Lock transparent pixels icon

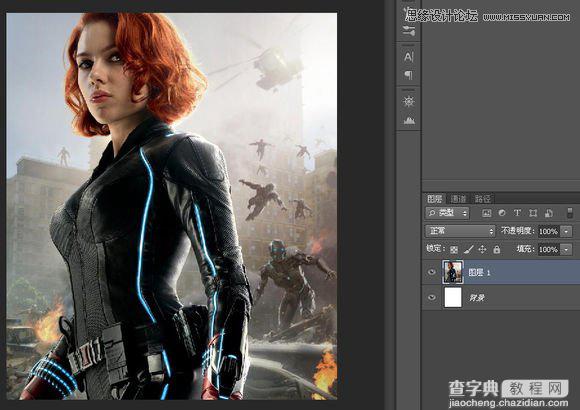click(x=453, y=249)
